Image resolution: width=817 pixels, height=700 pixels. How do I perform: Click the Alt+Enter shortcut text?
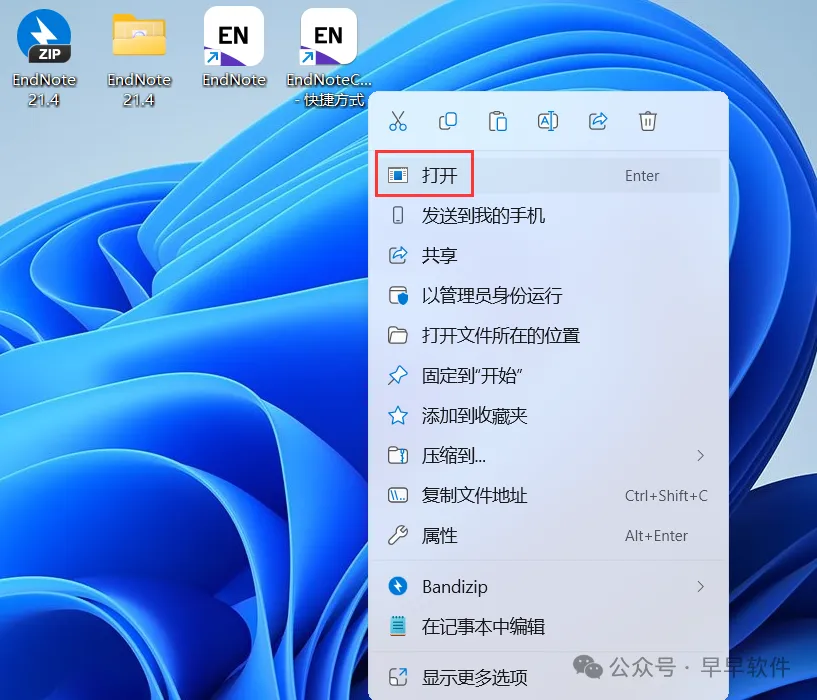coord(657,536)
